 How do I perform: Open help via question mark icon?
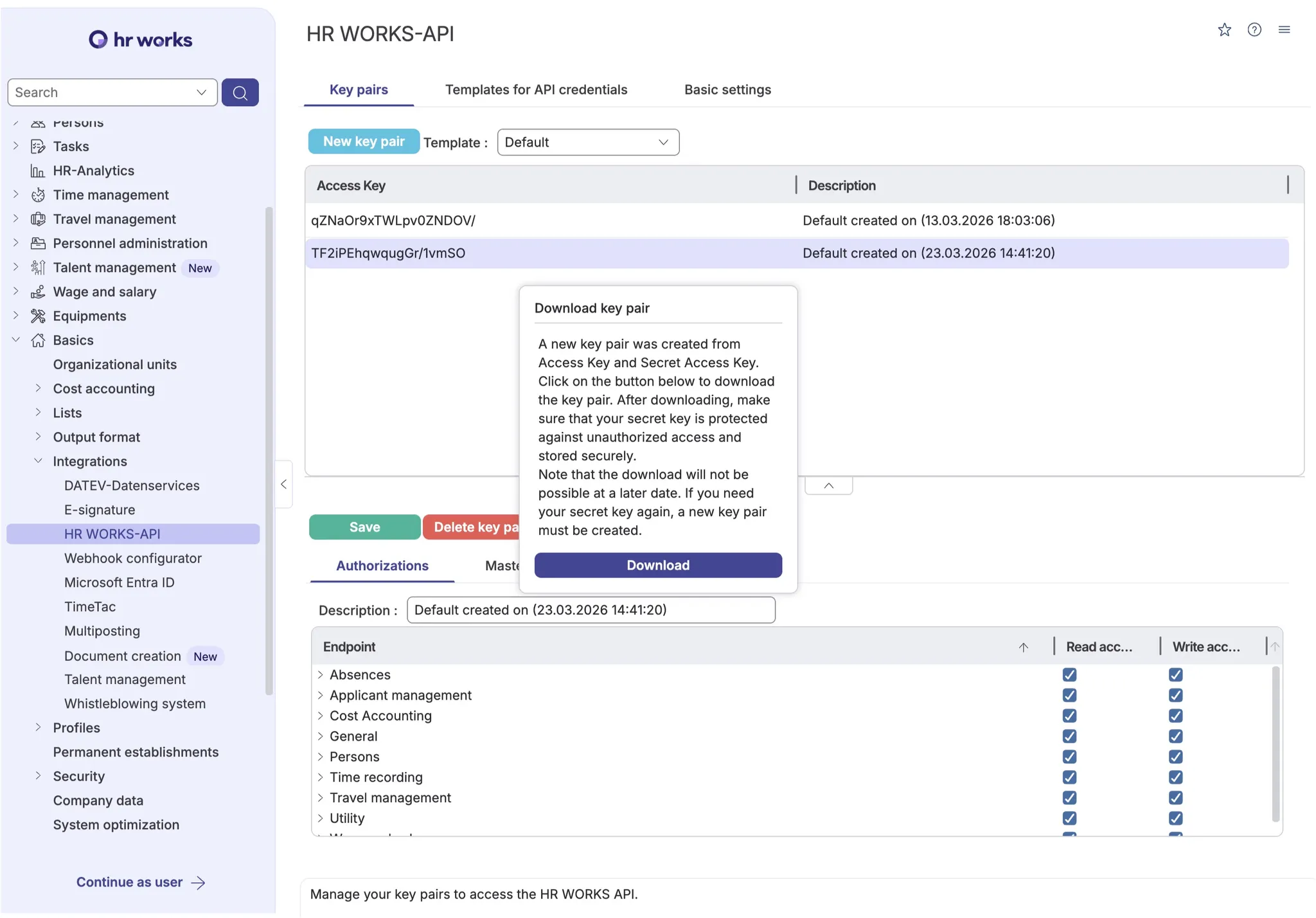(x=1254, y=30)
